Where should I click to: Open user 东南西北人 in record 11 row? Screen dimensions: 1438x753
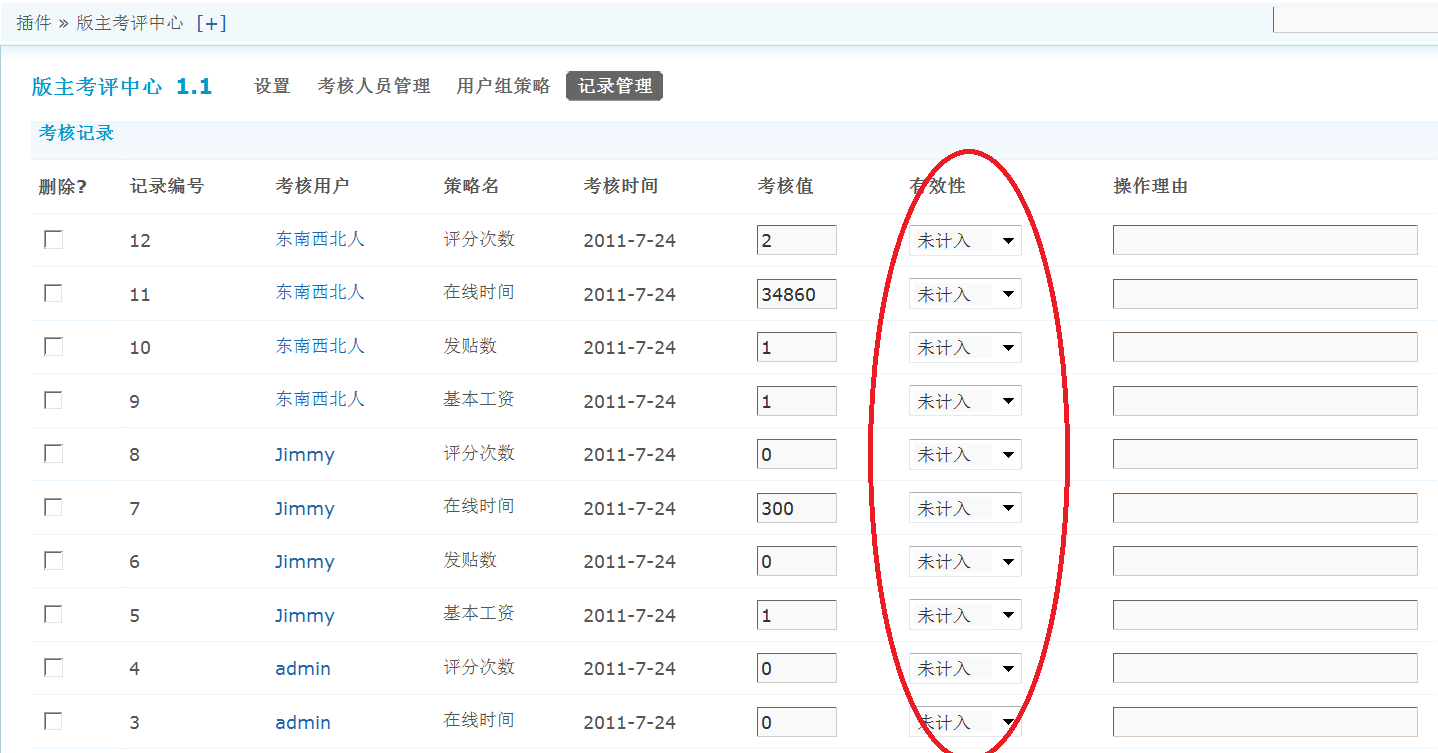320,292
